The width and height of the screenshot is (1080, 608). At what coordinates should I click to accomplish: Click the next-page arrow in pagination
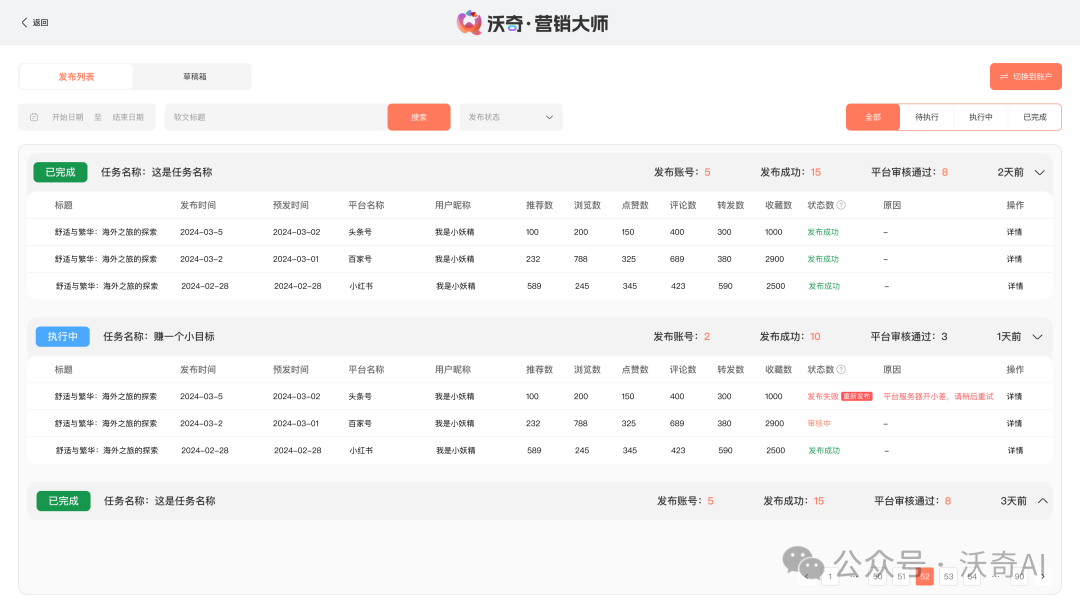[x=1042, y=576]
